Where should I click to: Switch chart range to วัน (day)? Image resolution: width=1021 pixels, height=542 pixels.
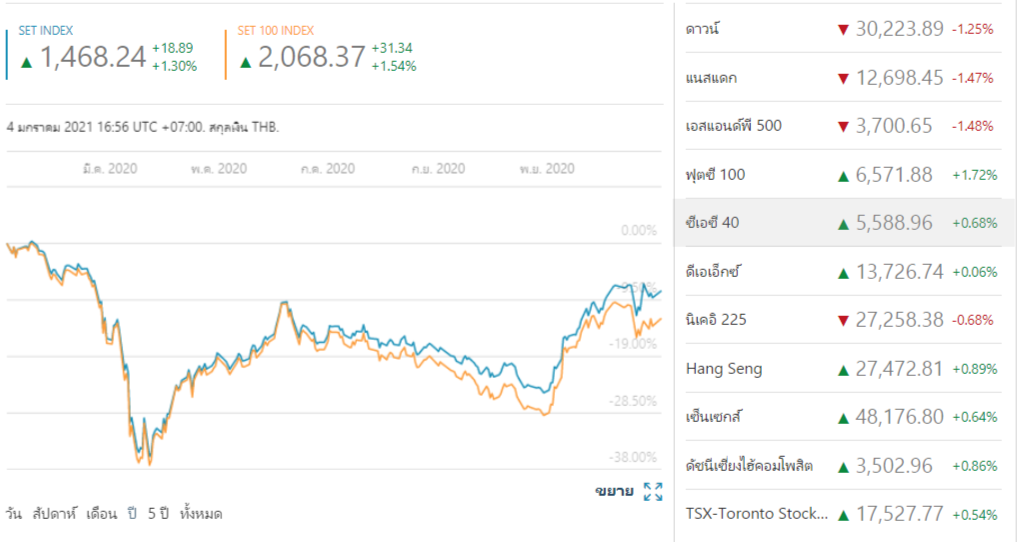tap(13, 514)
